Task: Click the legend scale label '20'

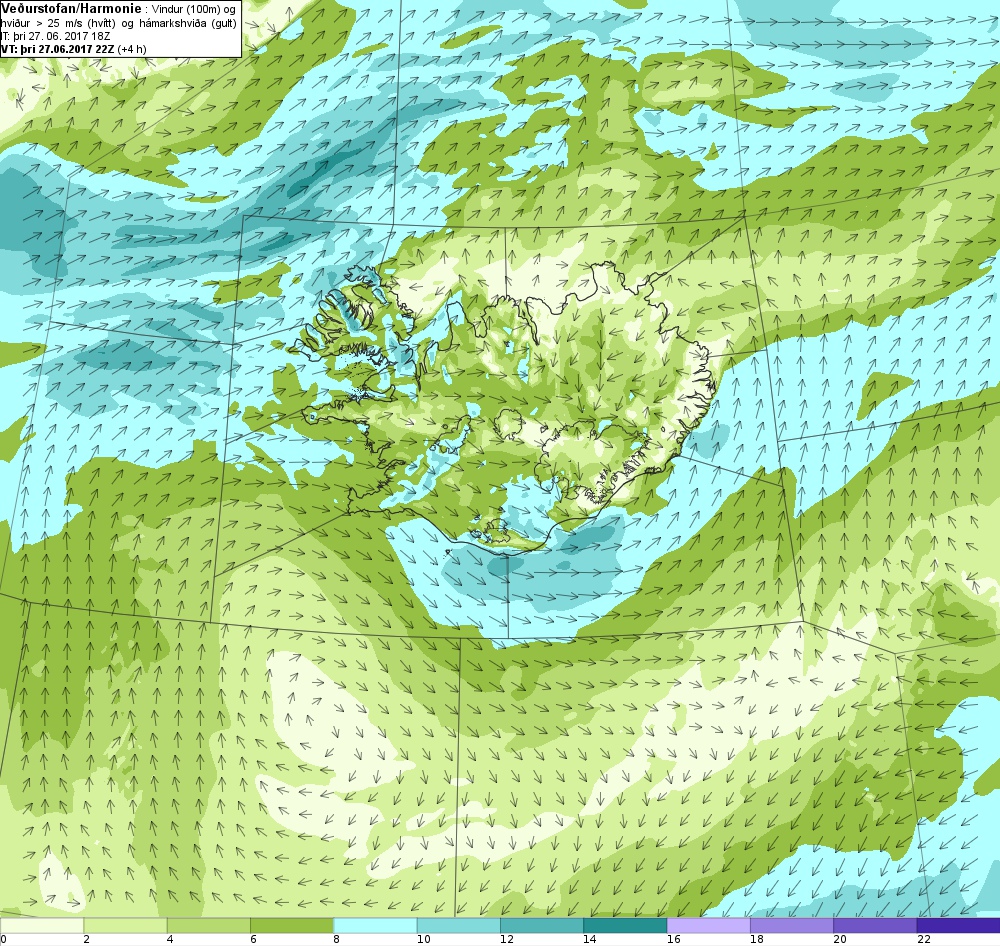Action: click(x=840, y=939)
